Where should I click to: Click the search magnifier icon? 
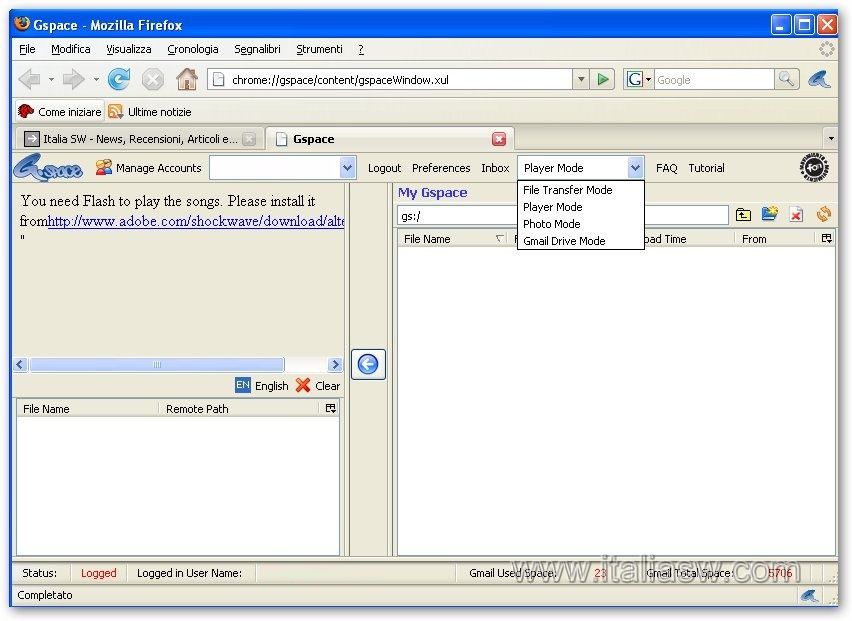786,79
